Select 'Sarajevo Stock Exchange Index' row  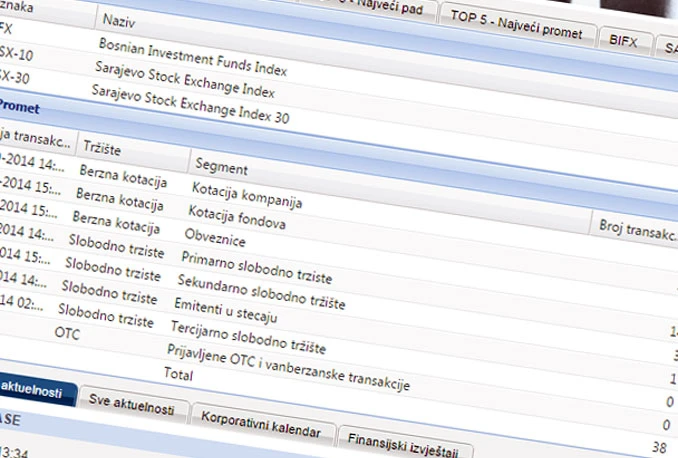tap(185, 79)
